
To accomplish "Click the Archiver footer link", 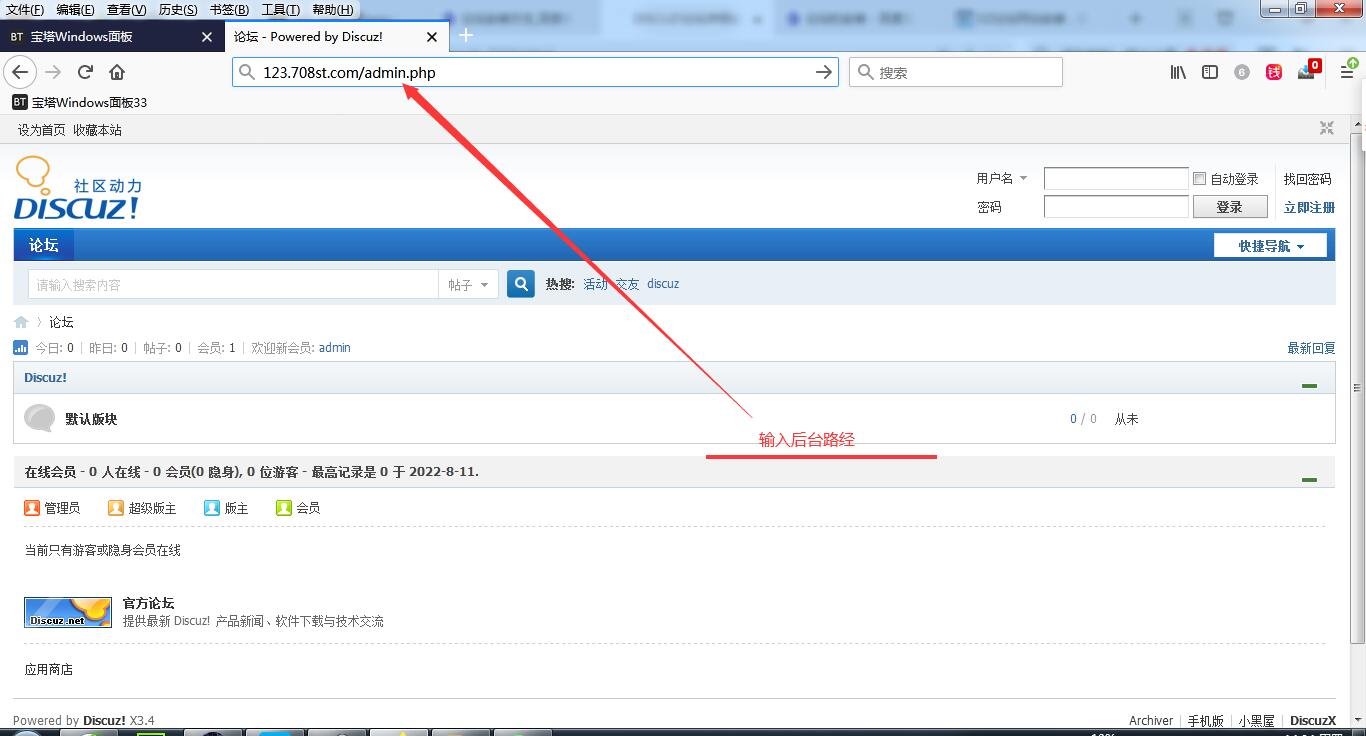I will pos(1151,720).
